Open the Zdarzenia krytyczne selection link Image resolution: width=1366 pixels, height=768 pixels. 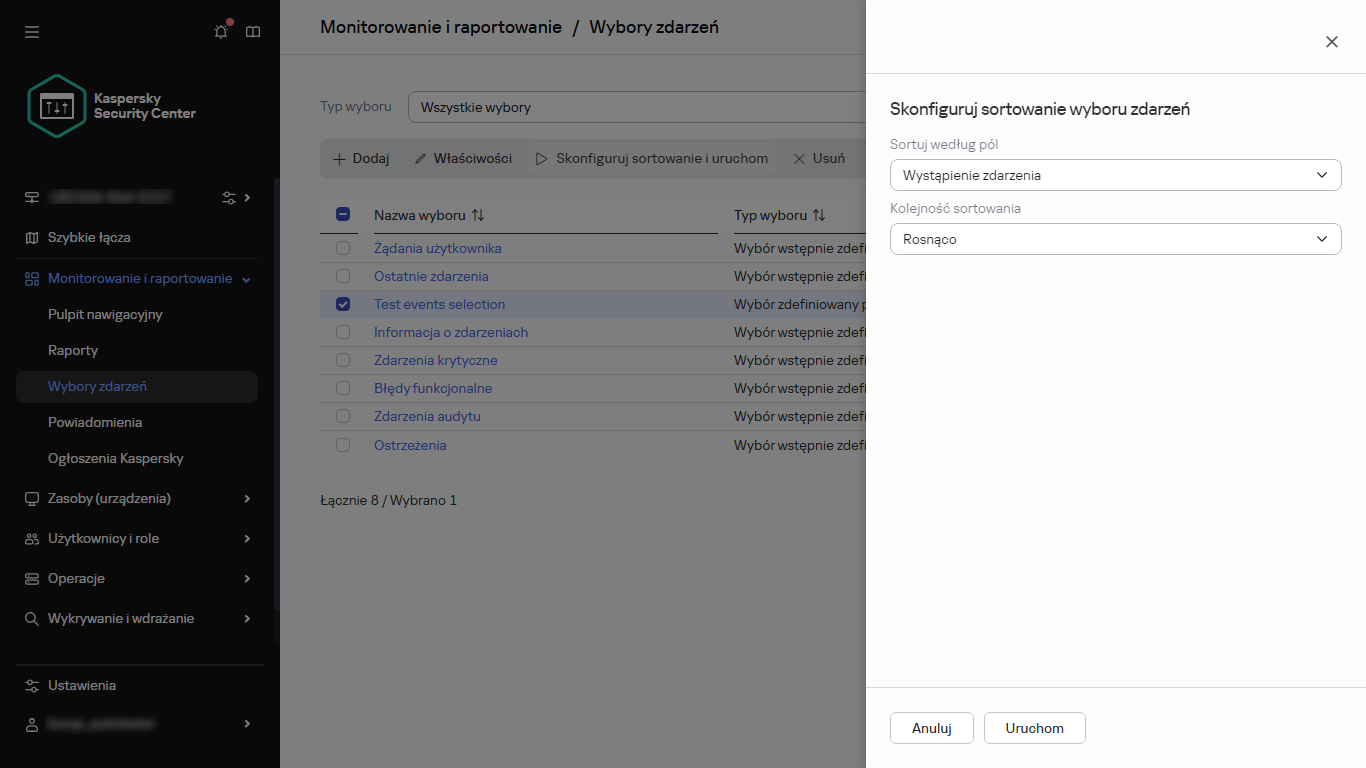[435, 360]
